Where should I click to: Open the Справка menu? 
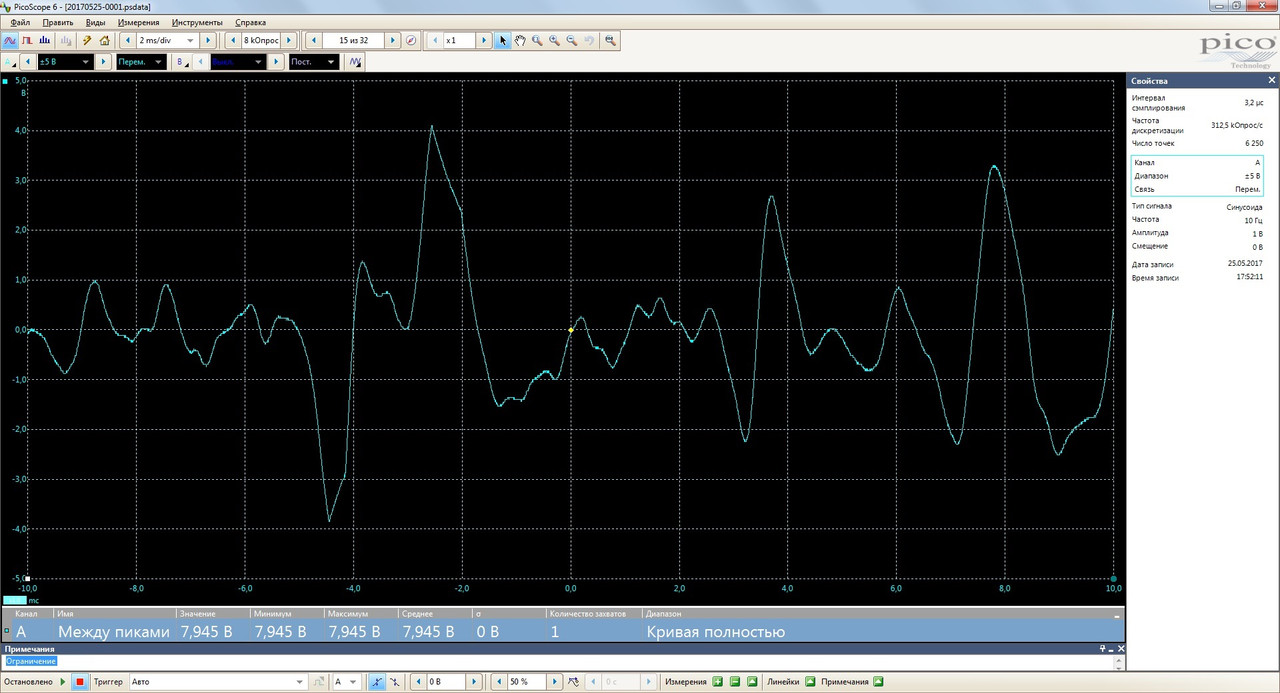pos(250,21)
